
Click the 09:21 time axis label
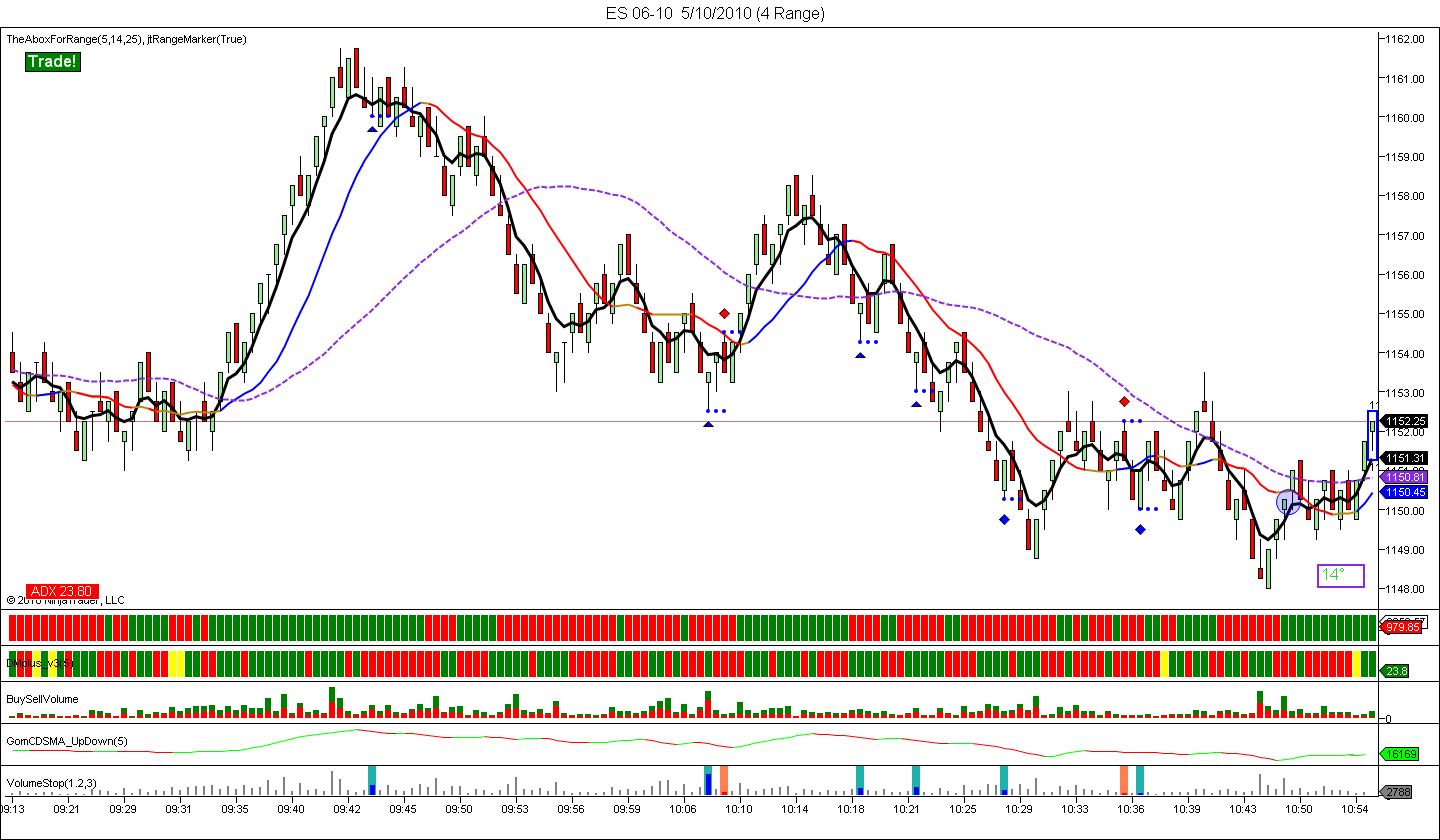pos(68,807)
